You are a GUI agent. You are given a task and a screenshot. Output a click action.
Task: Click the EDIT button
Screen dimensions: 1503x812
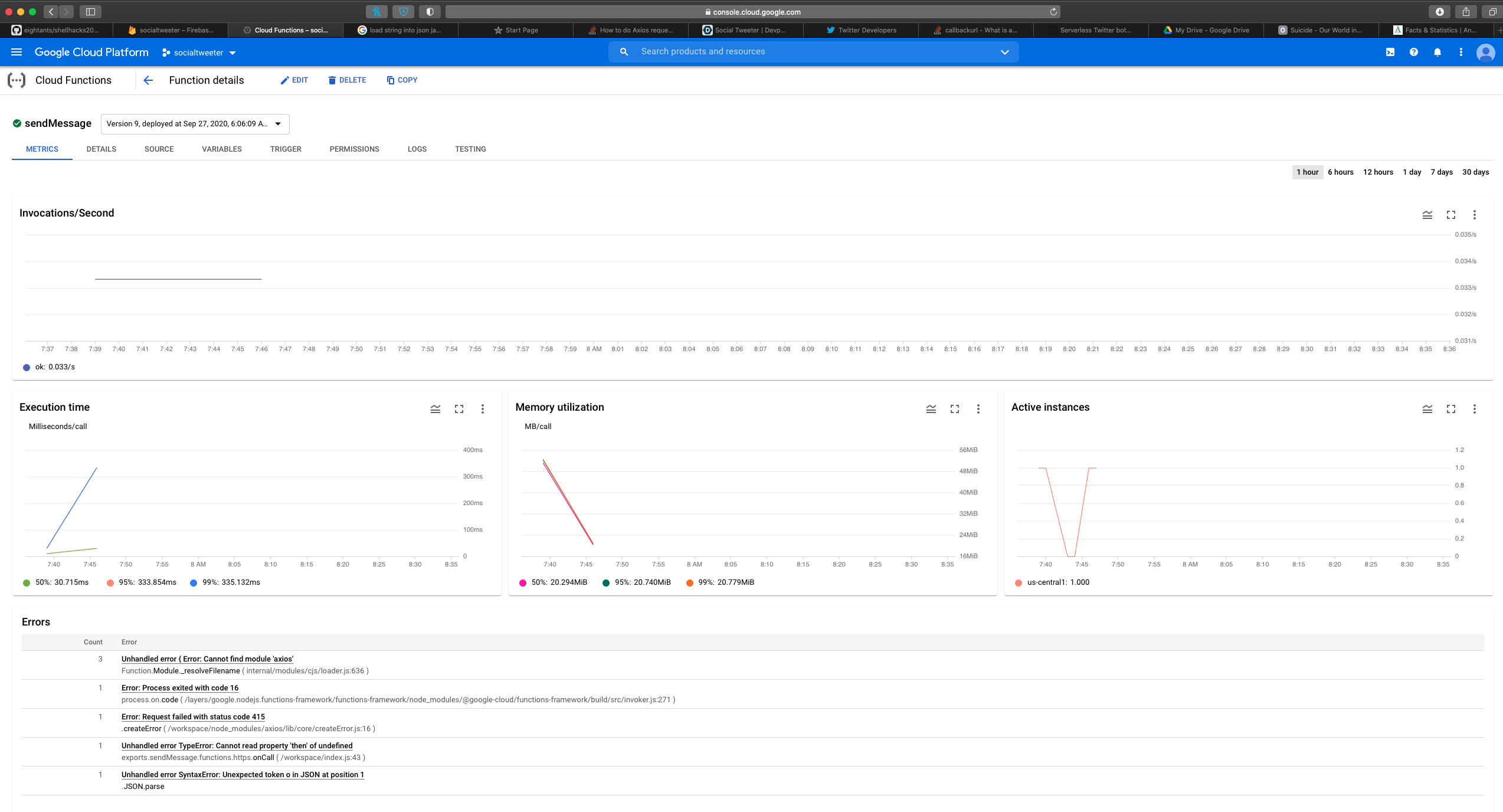294,80
